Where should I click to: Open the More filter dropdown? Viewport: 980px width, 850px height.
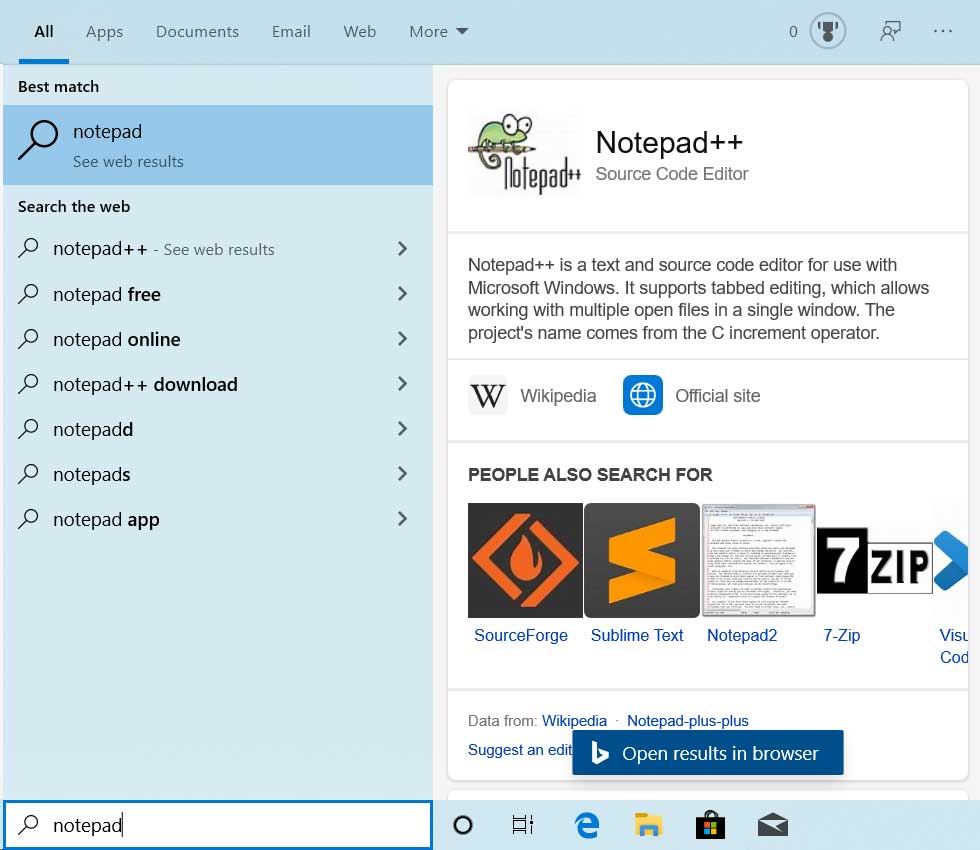(439, 31)
